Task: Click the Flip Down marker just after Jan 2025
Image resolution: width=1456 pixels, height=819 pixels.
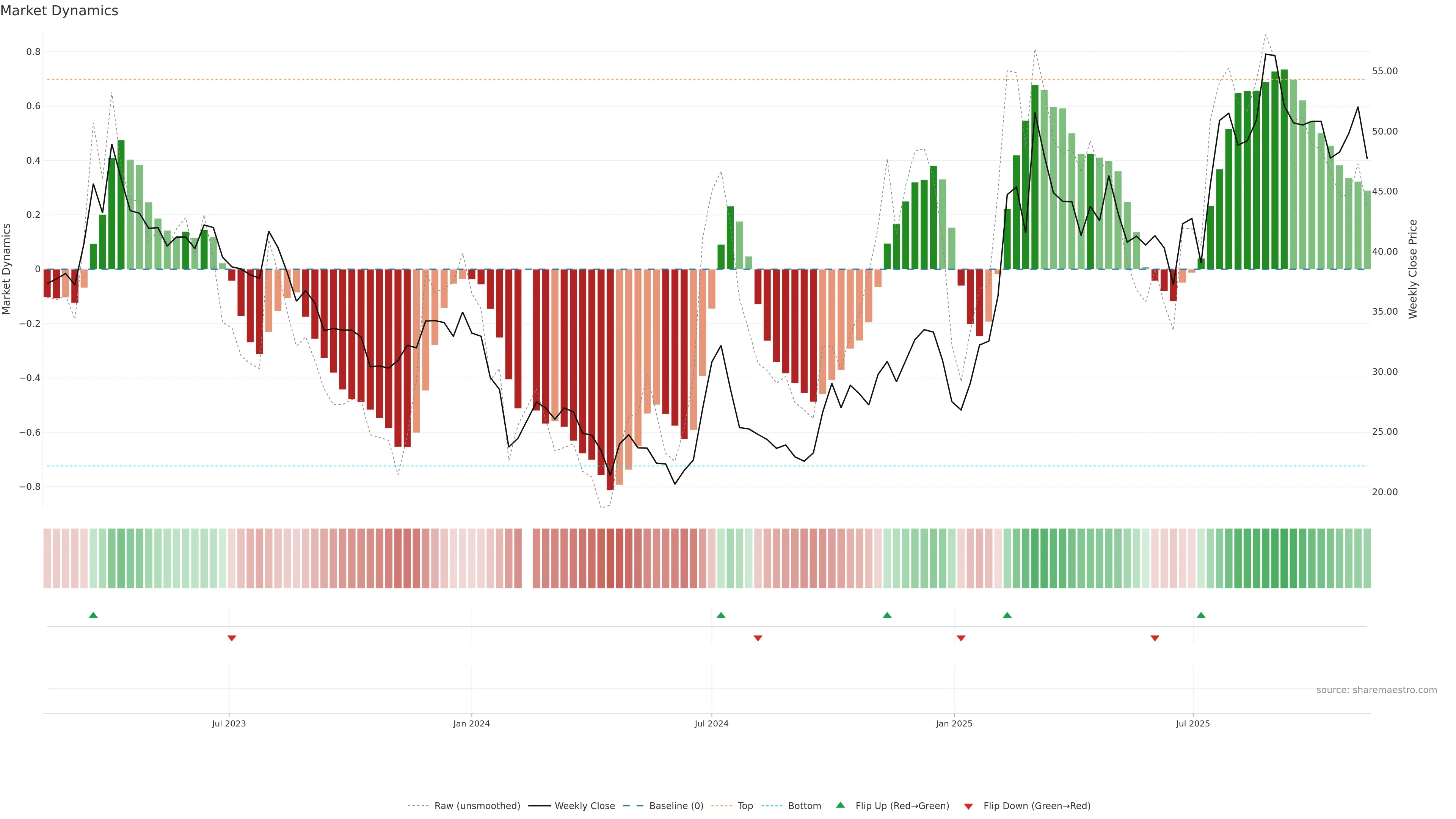Action: [961, 638]
